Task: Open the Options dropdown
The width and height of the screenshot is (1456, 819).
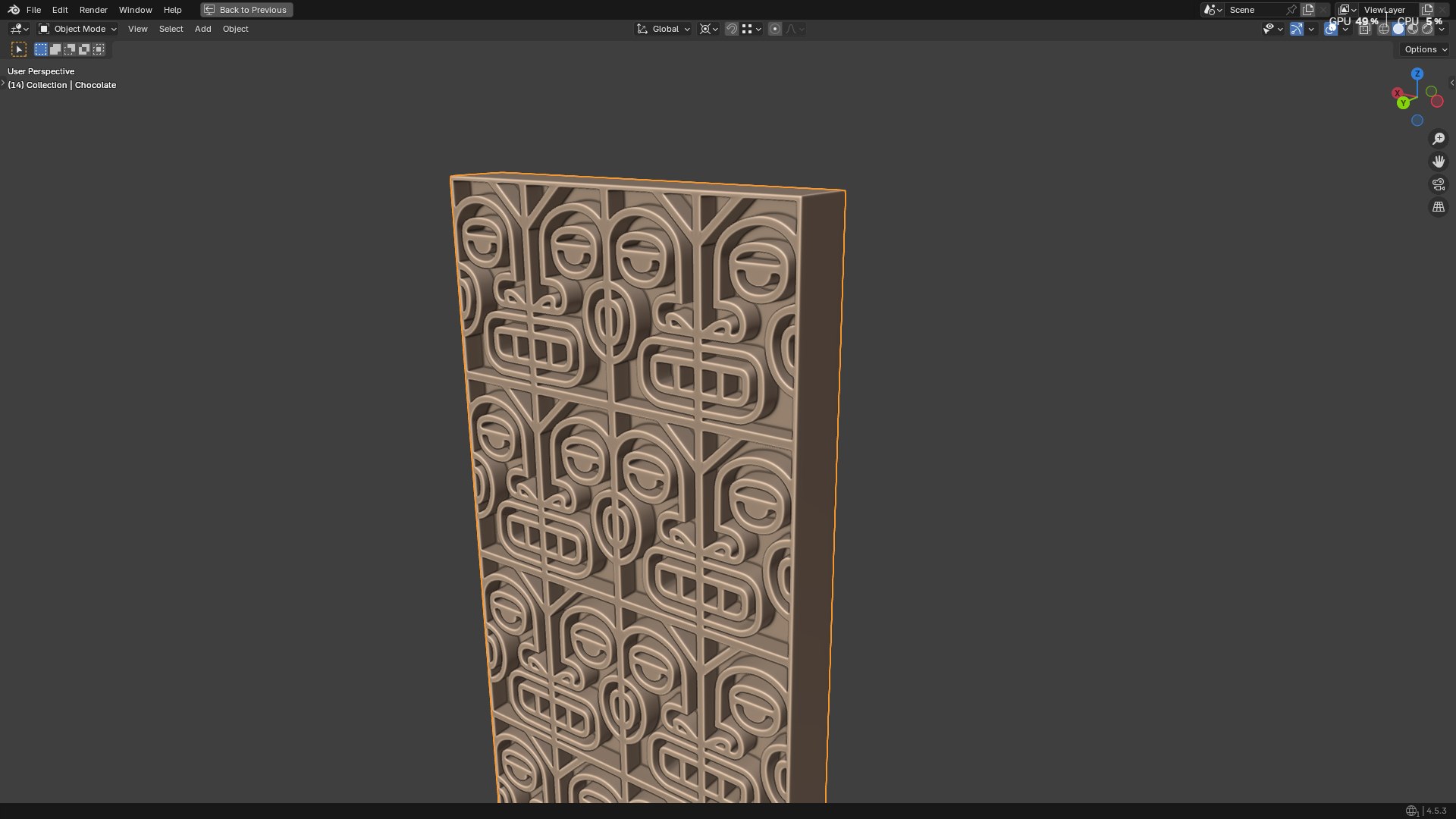Action: point(1425,49)
